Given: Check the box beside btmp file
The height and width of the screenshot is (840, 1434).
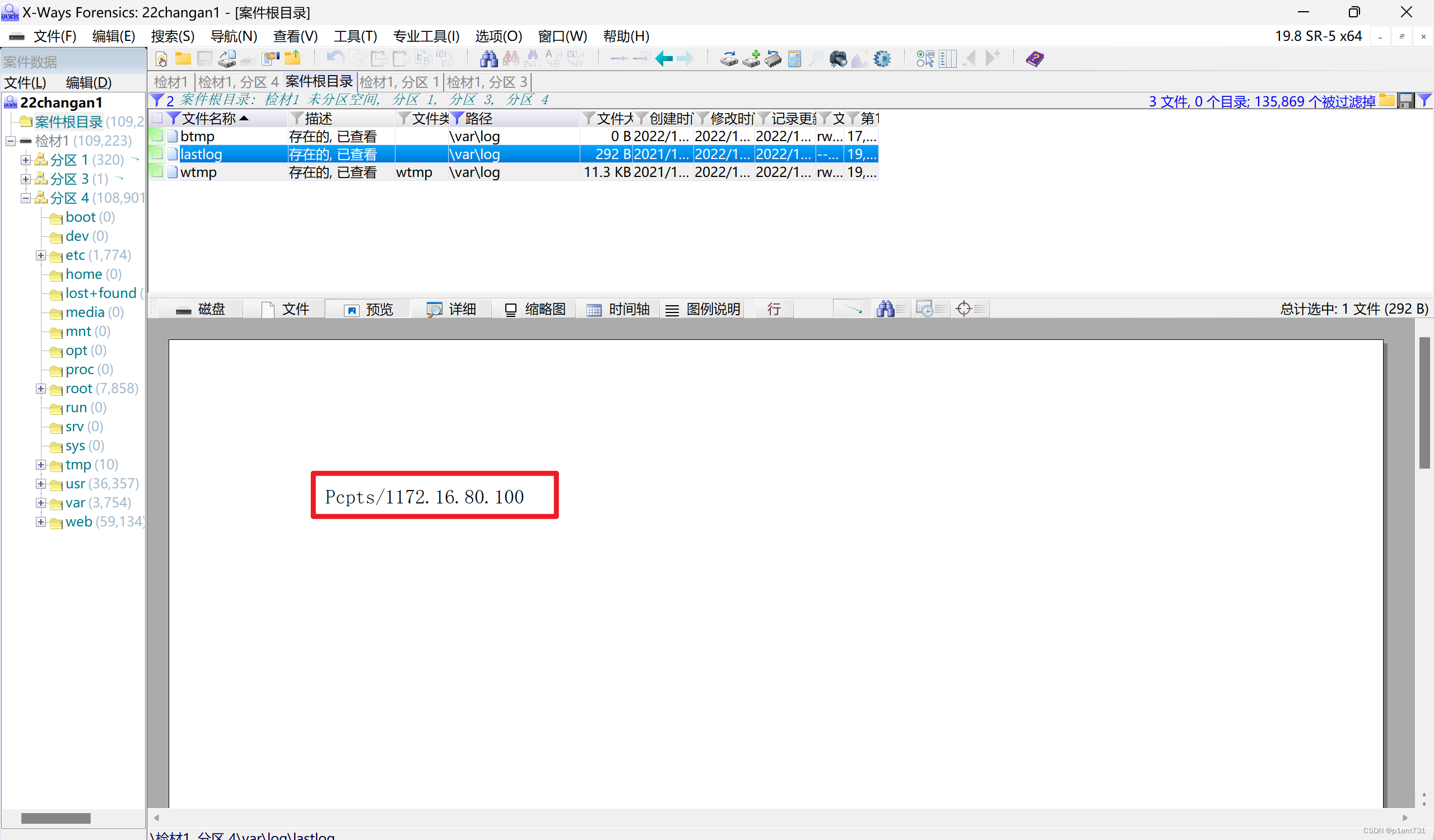Looking at the screenshot, I should (157, 136).
